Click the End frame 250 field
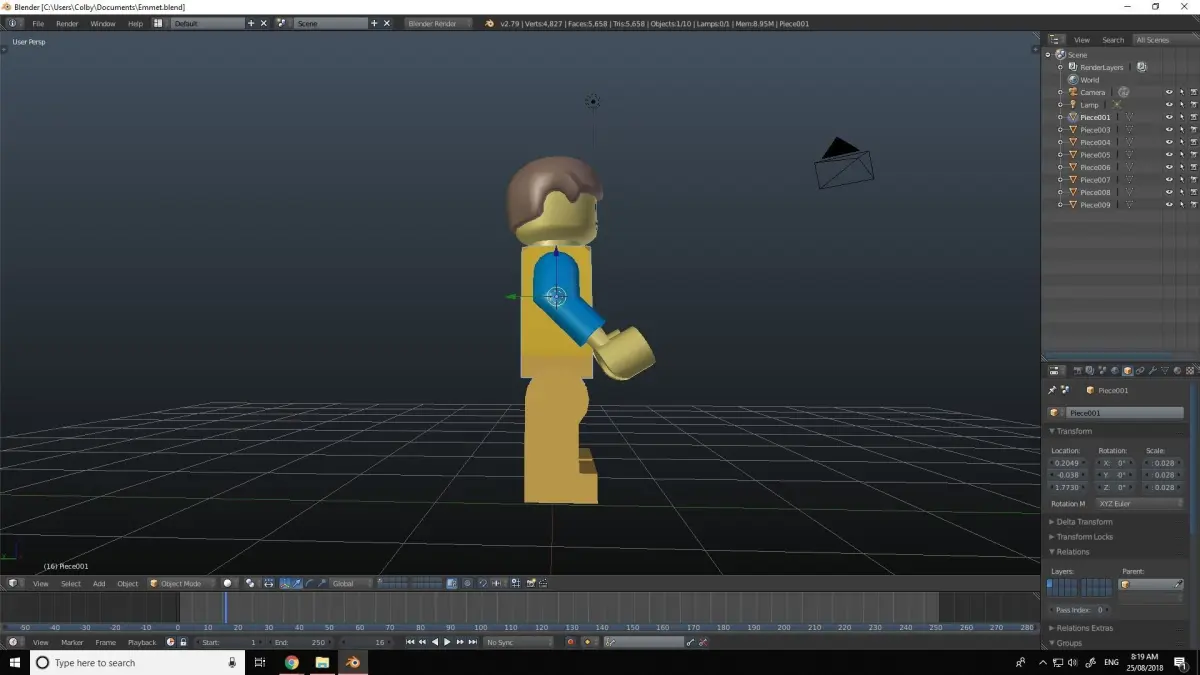The image size is (1200, 675). 303,642
